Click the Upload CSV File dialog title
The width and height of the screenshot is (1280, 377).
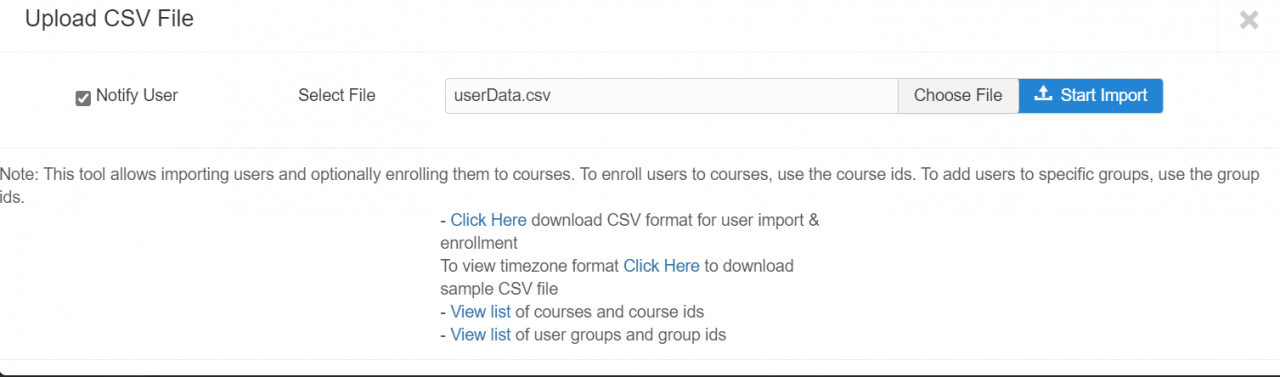click(x=109, y=19)
